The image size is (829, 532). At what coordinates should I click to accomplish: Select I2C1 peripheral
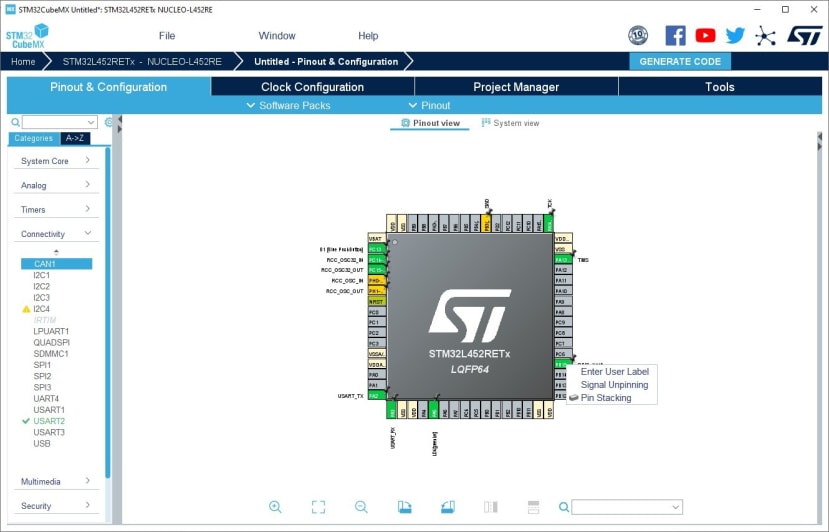[x=41, y=275]
